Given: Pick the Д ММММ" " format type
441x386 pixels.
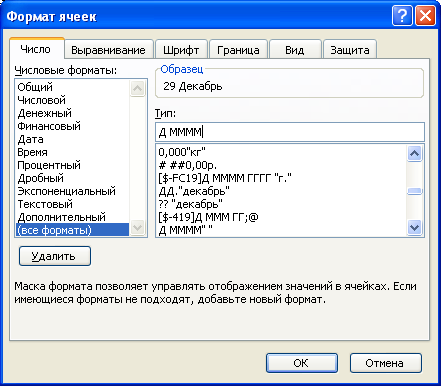Looking at the screenshot, I should (x=281, y=230).
